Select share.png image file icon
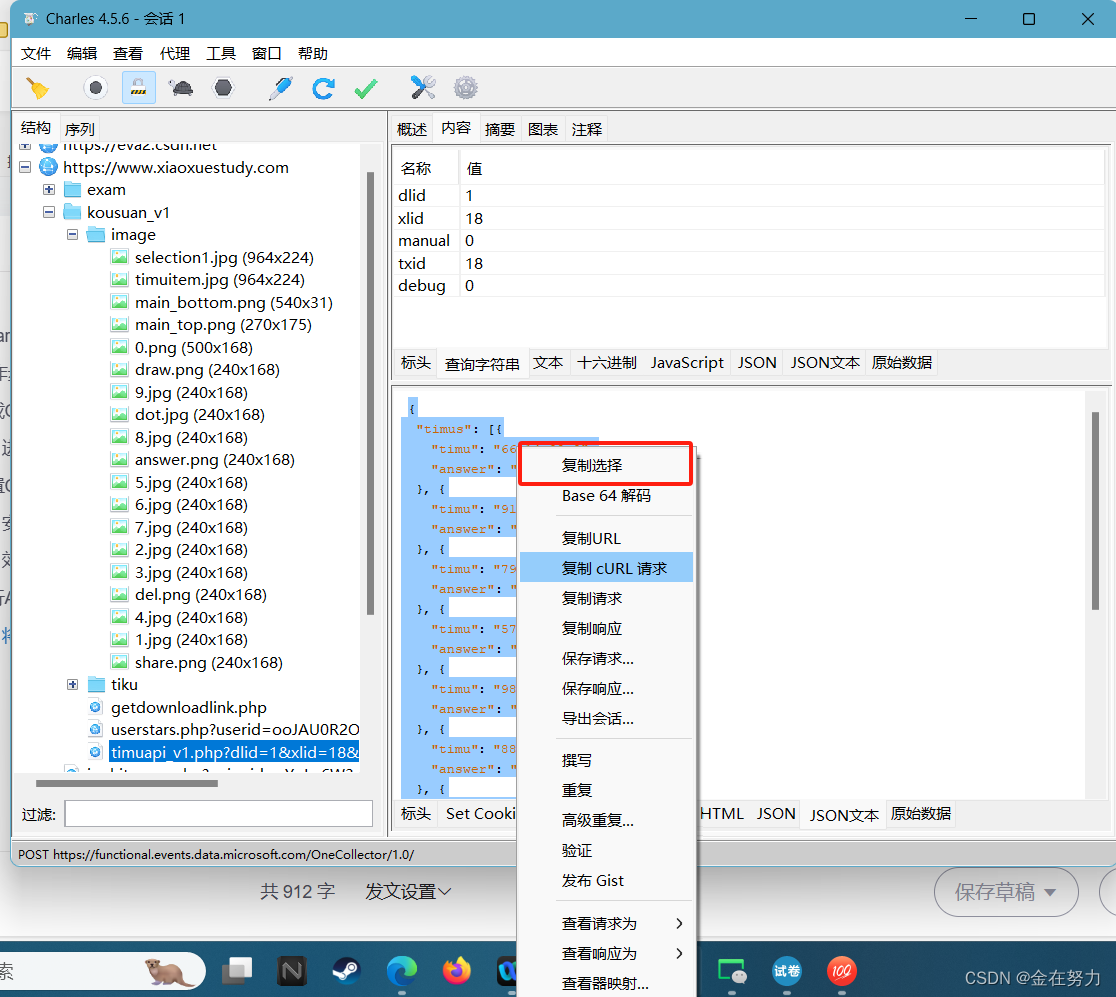This screenshot has height=997, width=1116. tap(120, 662)
